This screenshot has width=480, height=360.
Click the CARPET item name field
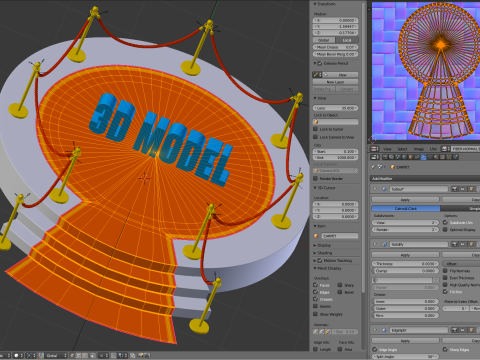pyautogui.click(x=340, y=236)
